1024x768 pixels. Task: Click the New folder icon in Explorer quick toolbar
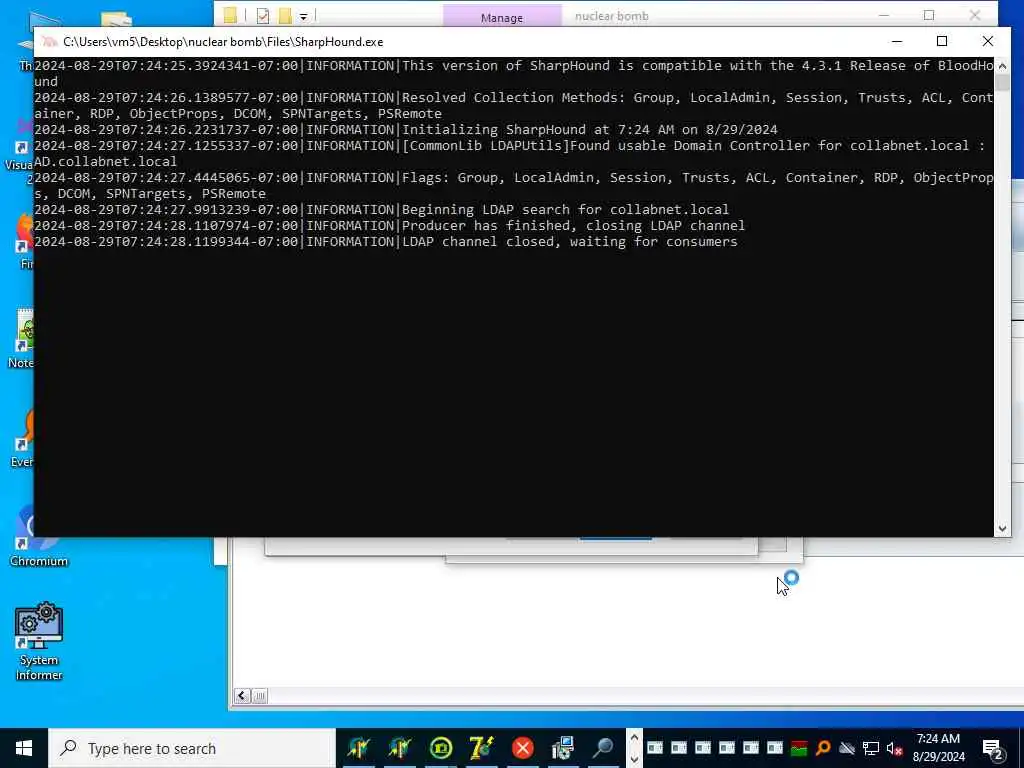pyautogui.click(x=285, y=16)
